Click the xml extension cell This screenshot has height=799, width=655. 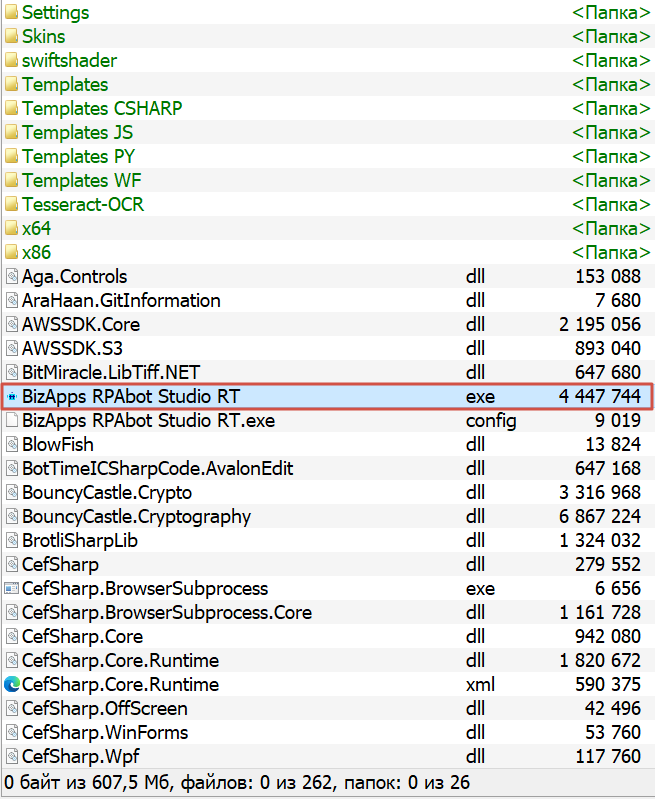pos(481,684)
